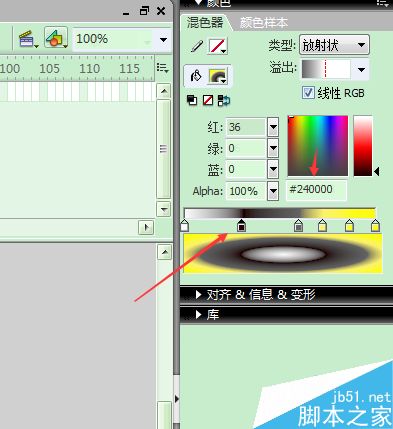Open the stroke color no-color swatch
Screen dimensions: 393x429
(218, 46)
